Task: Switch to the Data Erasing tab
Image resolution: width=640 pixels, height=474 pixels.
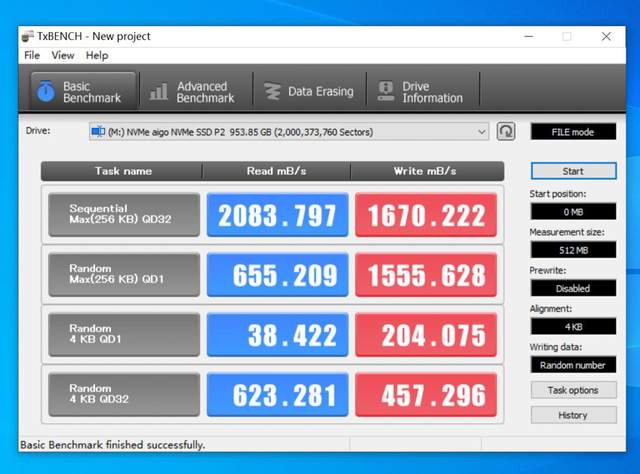Action: point(310,92)
